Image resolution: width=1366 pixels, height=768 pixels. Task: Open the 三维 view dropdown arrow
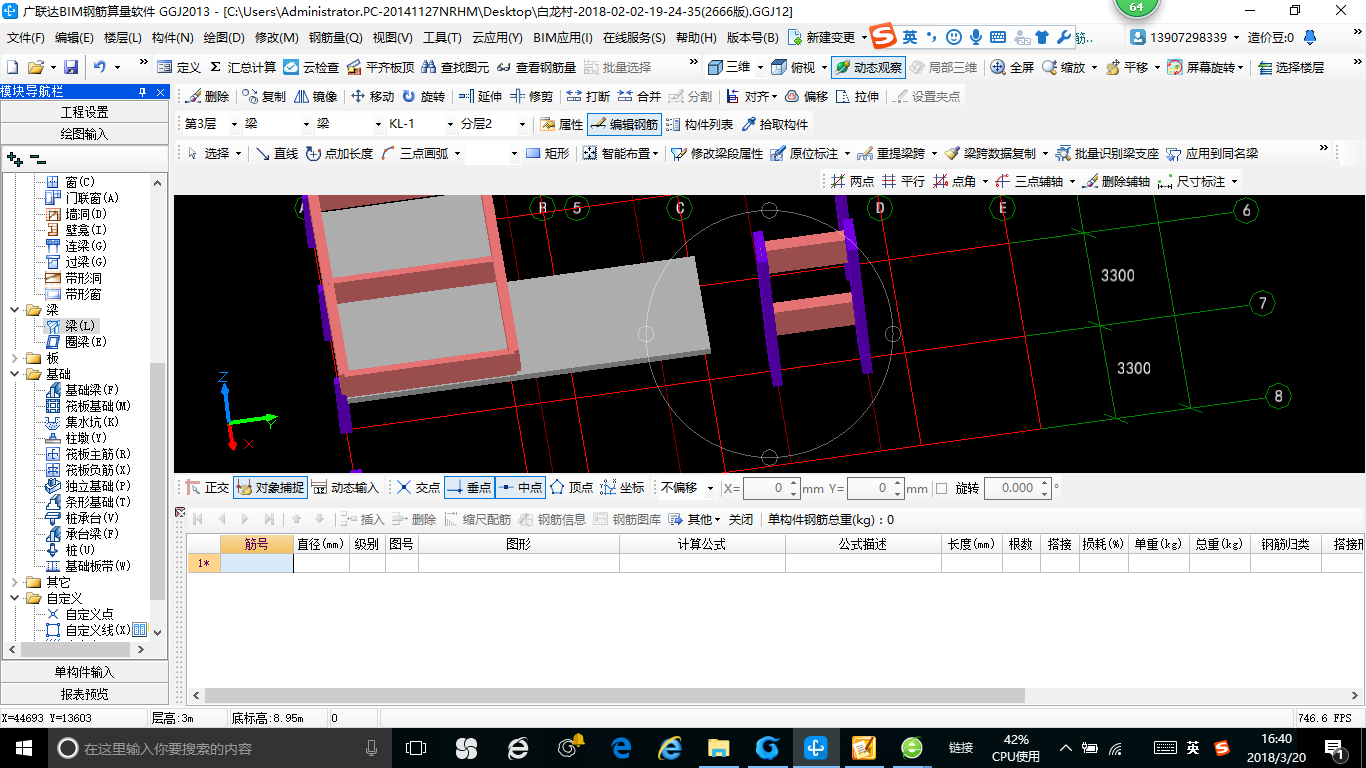pos(760,67)
